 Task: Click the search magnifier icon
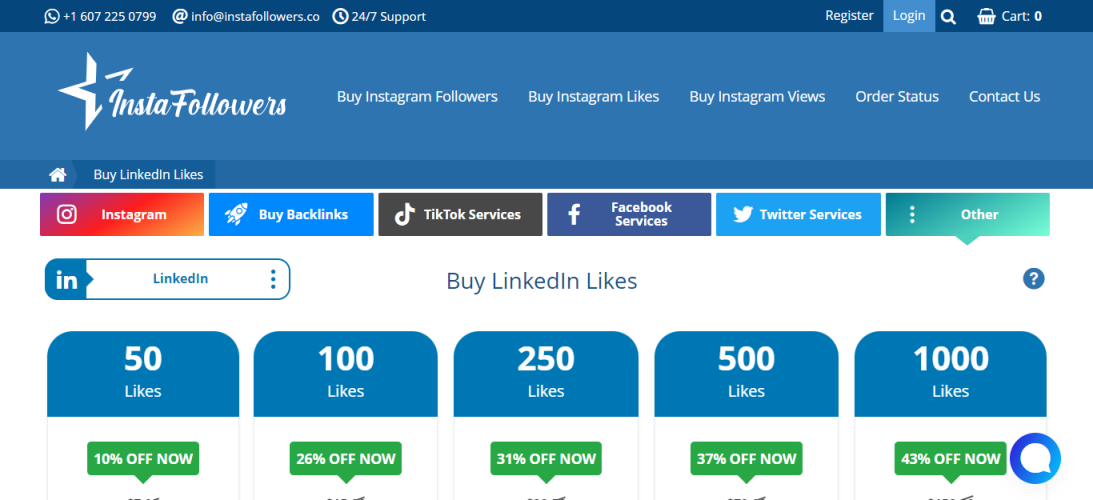[949, 16]
